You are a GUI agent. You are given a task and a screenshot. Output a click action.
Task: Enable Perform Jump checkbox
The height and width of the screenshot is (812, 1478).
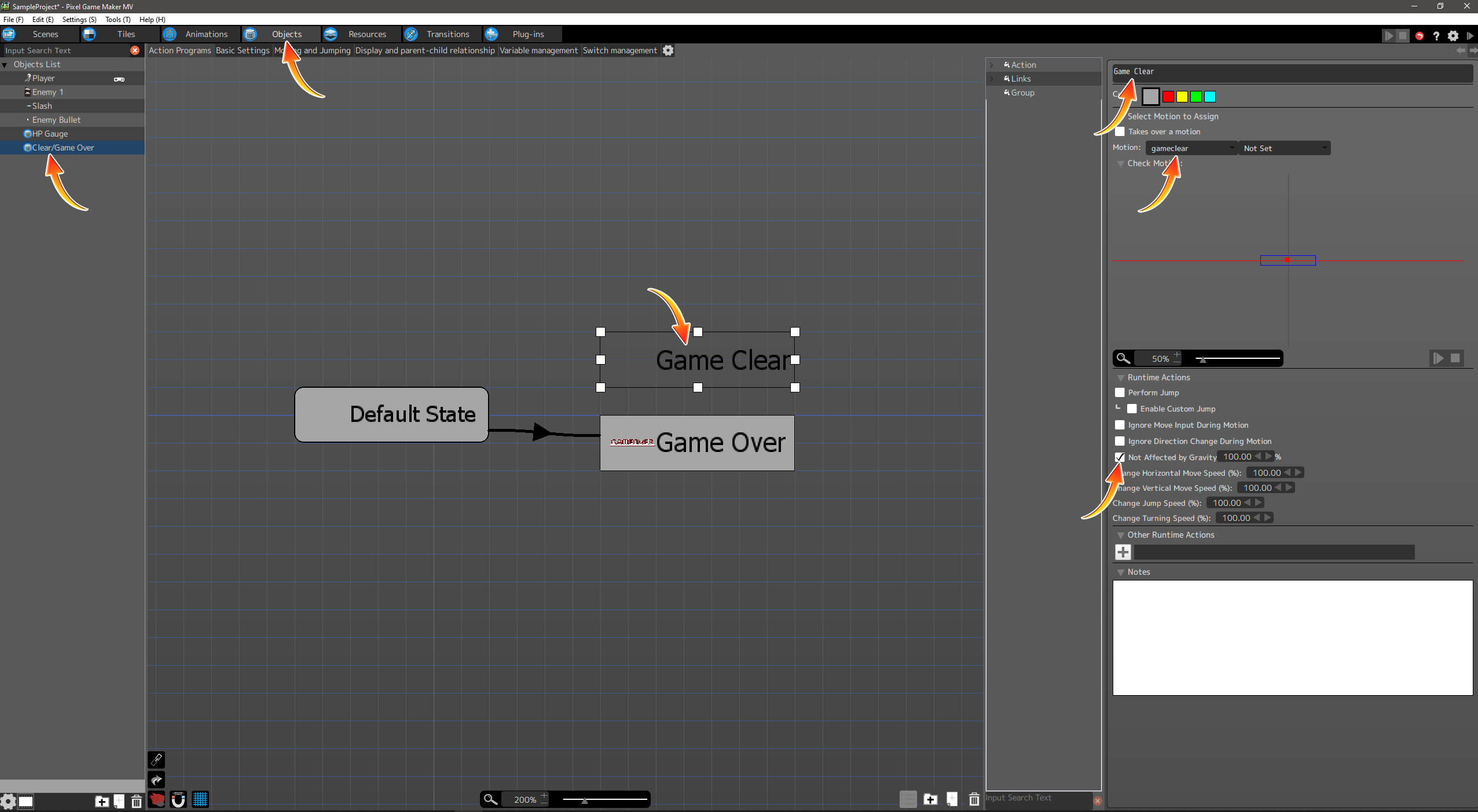point(1120,392)
